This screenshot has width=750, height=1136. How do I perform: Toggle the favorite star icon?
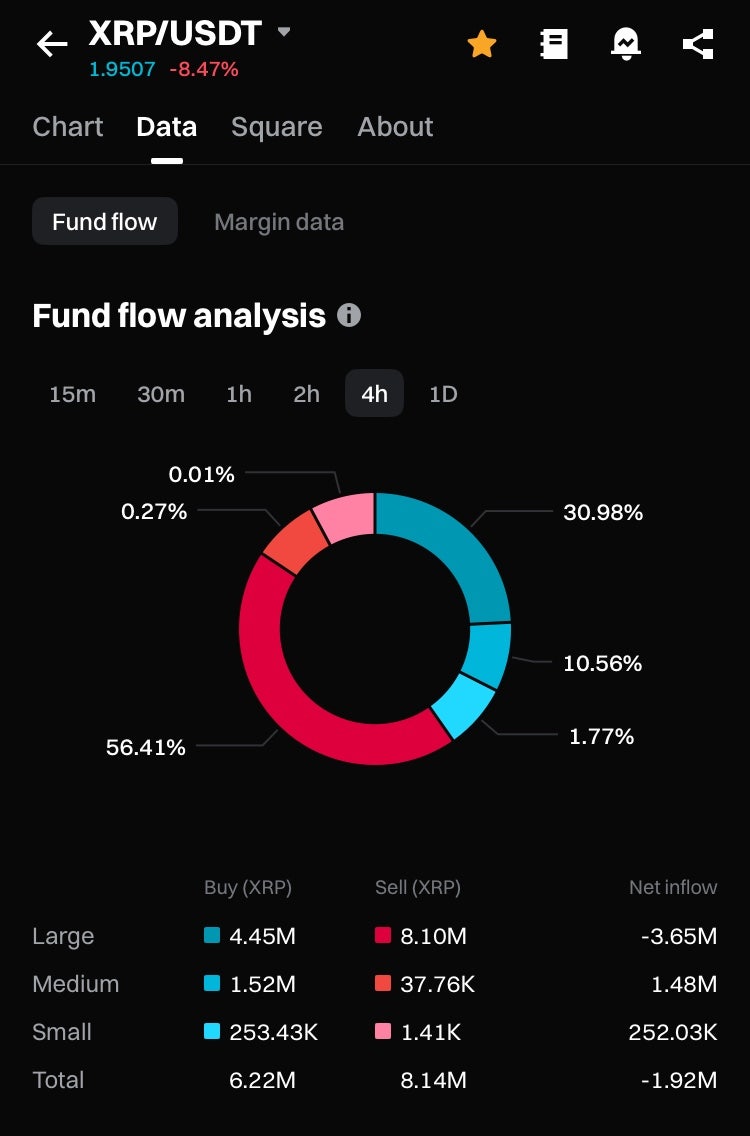tap(482, 44)
